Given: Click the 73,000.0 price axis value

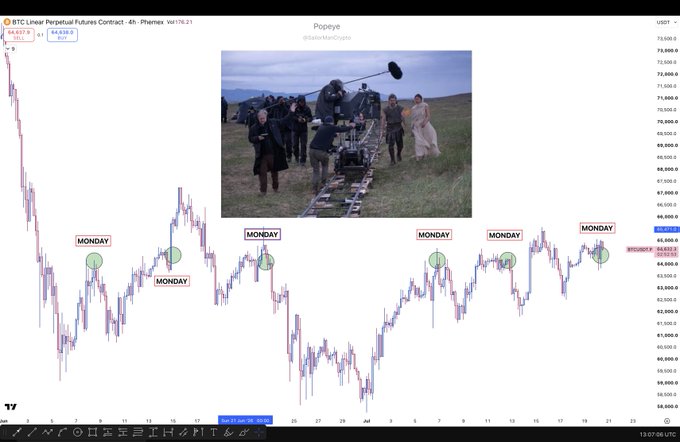Looking at the screenshot, I should coord(667,50).
